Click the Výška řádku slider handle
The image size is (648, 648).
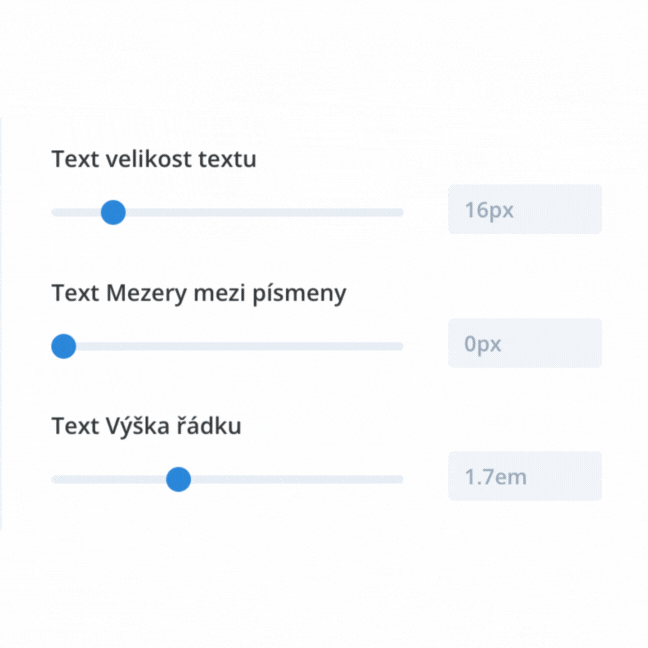[178, 479]
